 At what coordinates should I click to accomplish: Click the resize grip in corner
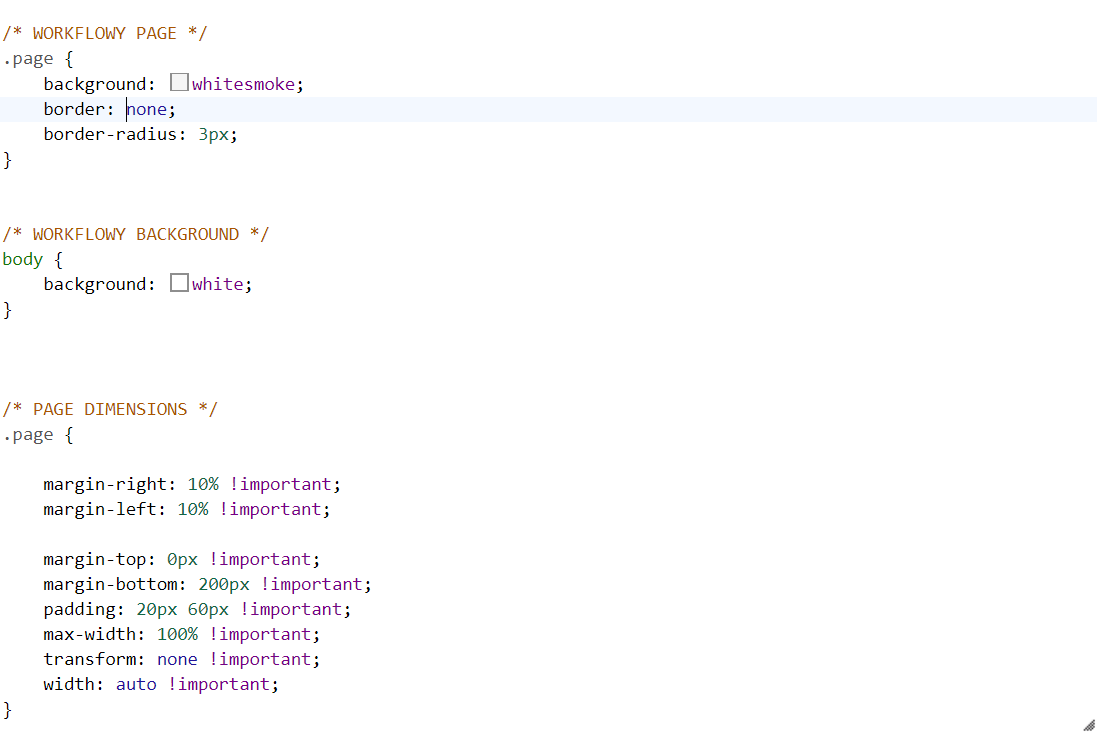1089,725
